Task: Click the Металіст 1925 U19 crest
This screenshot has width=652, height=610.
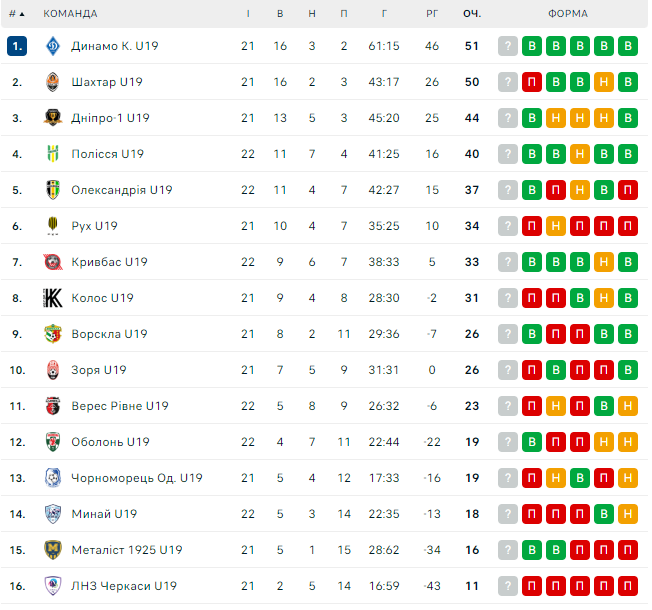Action: pos(53,550)
